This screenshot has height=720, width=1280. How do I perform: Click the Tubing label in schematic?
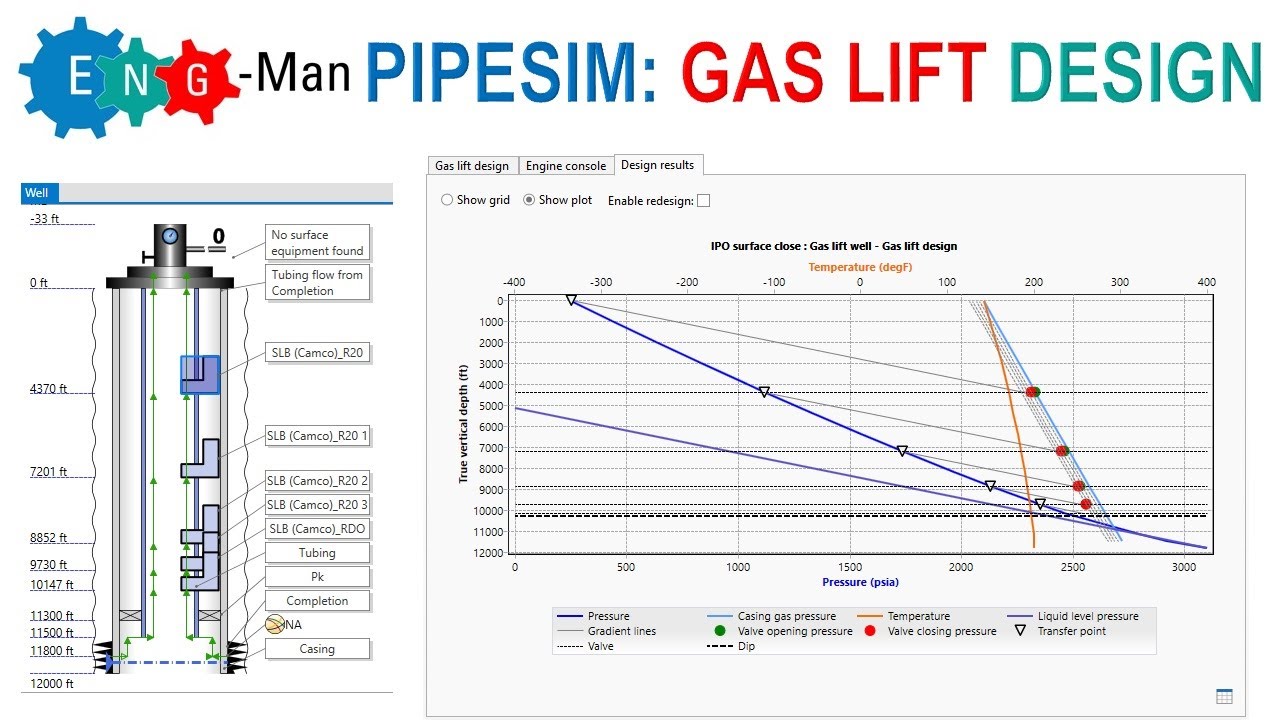tap(317, 553)
